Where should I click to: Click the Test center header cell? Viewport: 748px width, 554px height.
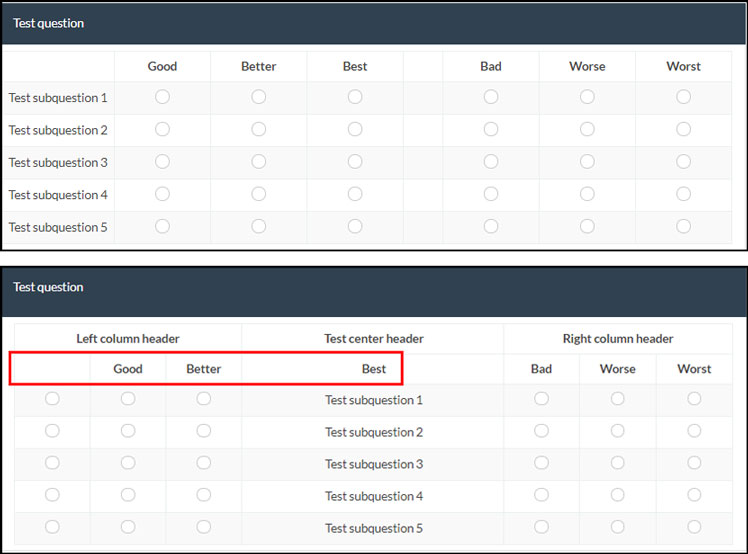374,338
